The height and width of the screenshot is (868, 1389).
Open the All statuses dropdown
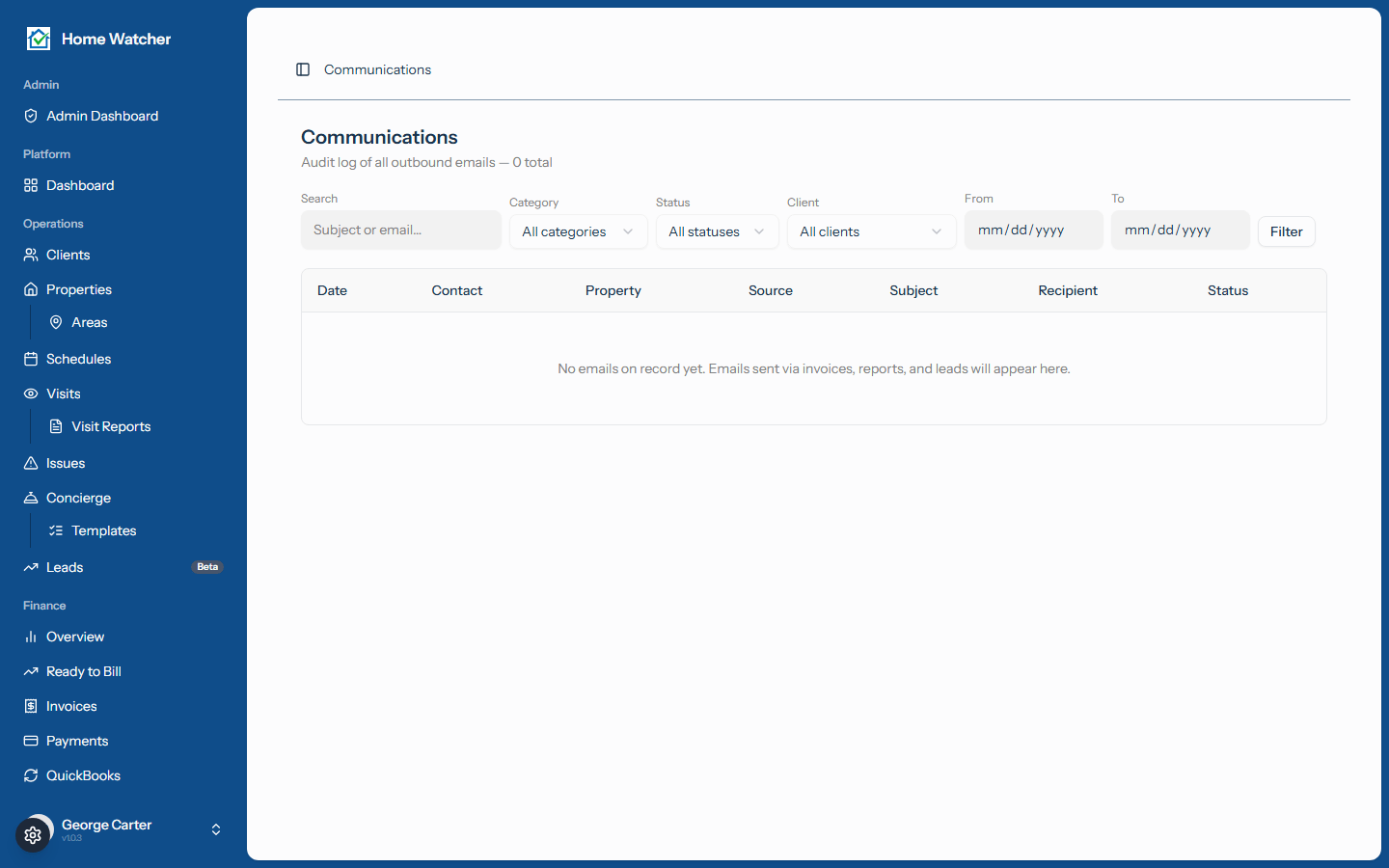(718, 231)
